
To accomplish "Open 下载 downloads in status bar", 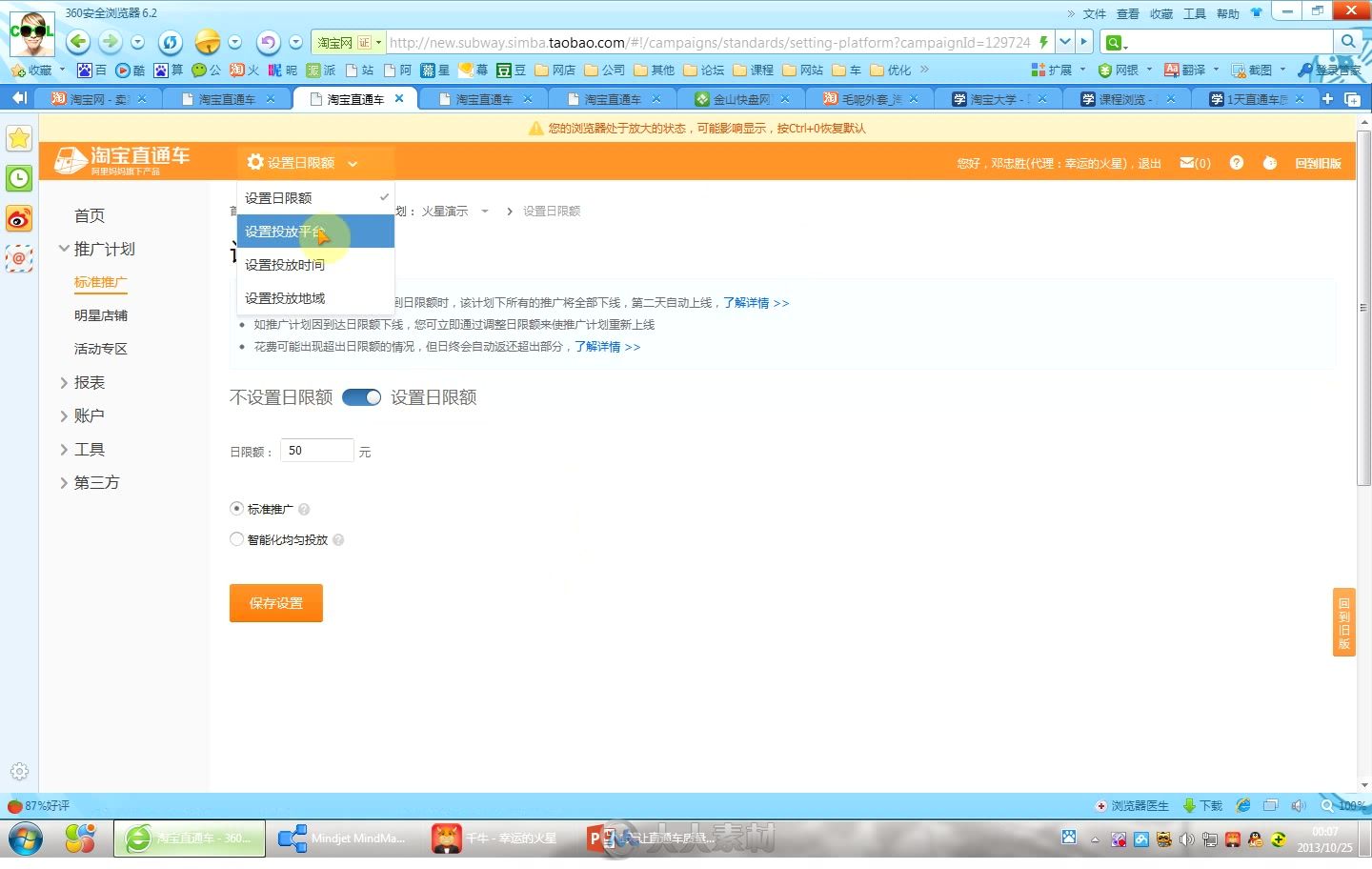I will (x=1202, y=805).
